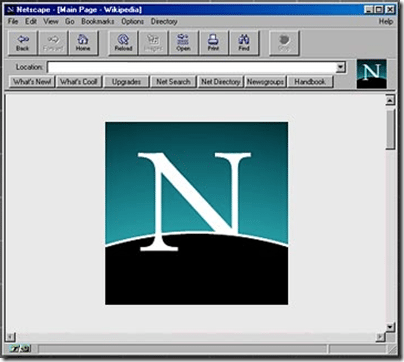This screenshot has width=404, height=362.
Task: Open the File menu
Action: (13, 21)
